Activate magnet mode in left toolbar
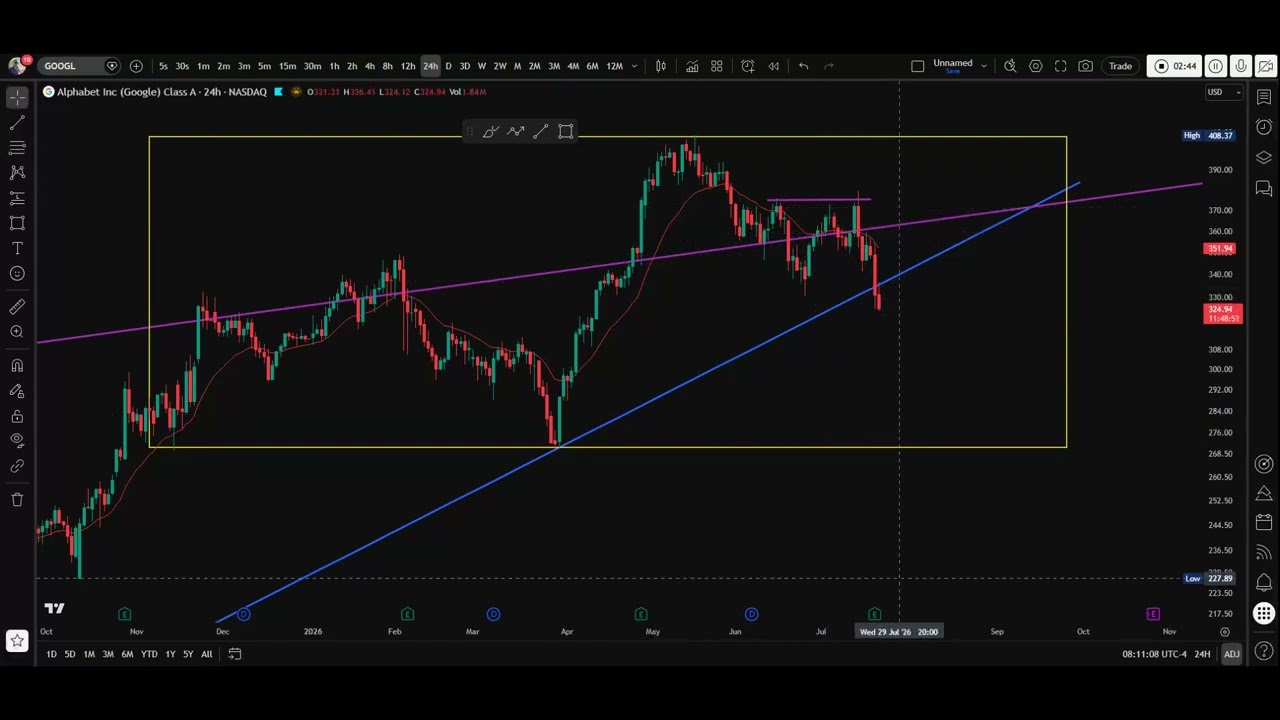1280x720 pixels. (x=17, y=366)
